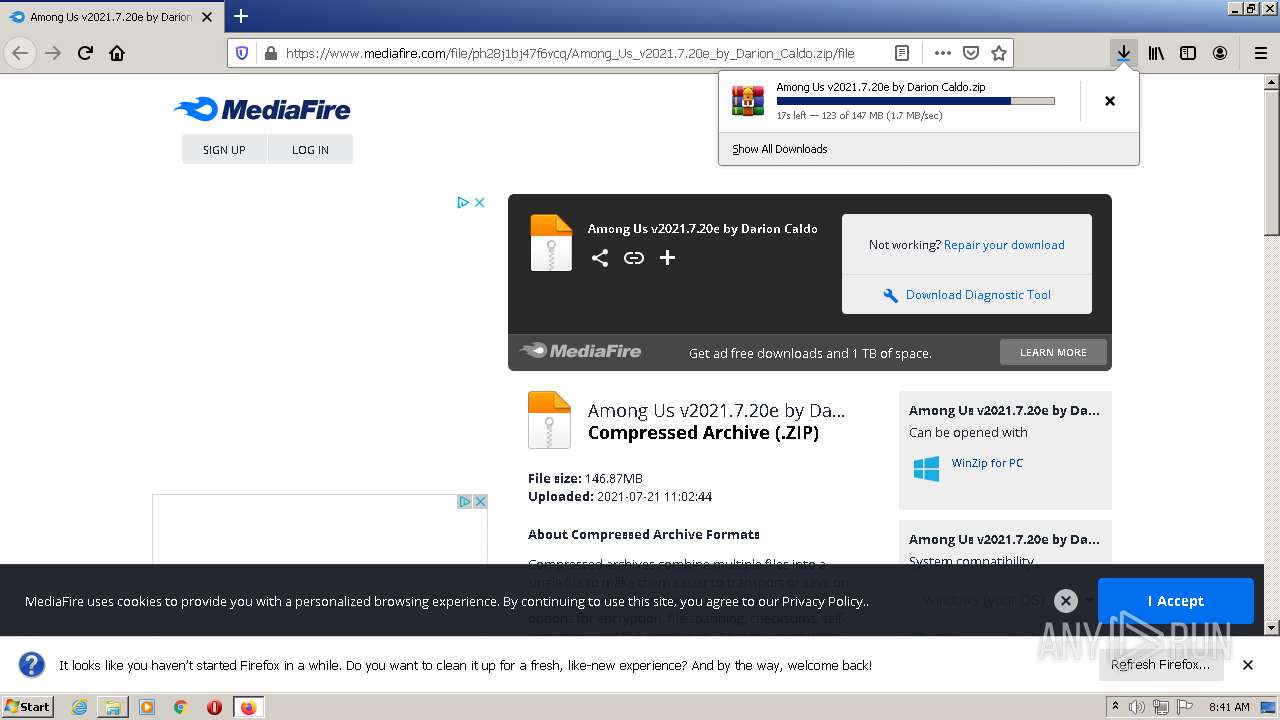View site security padlock details
The width and height of the screenshot is (1280, 720).
269,53
